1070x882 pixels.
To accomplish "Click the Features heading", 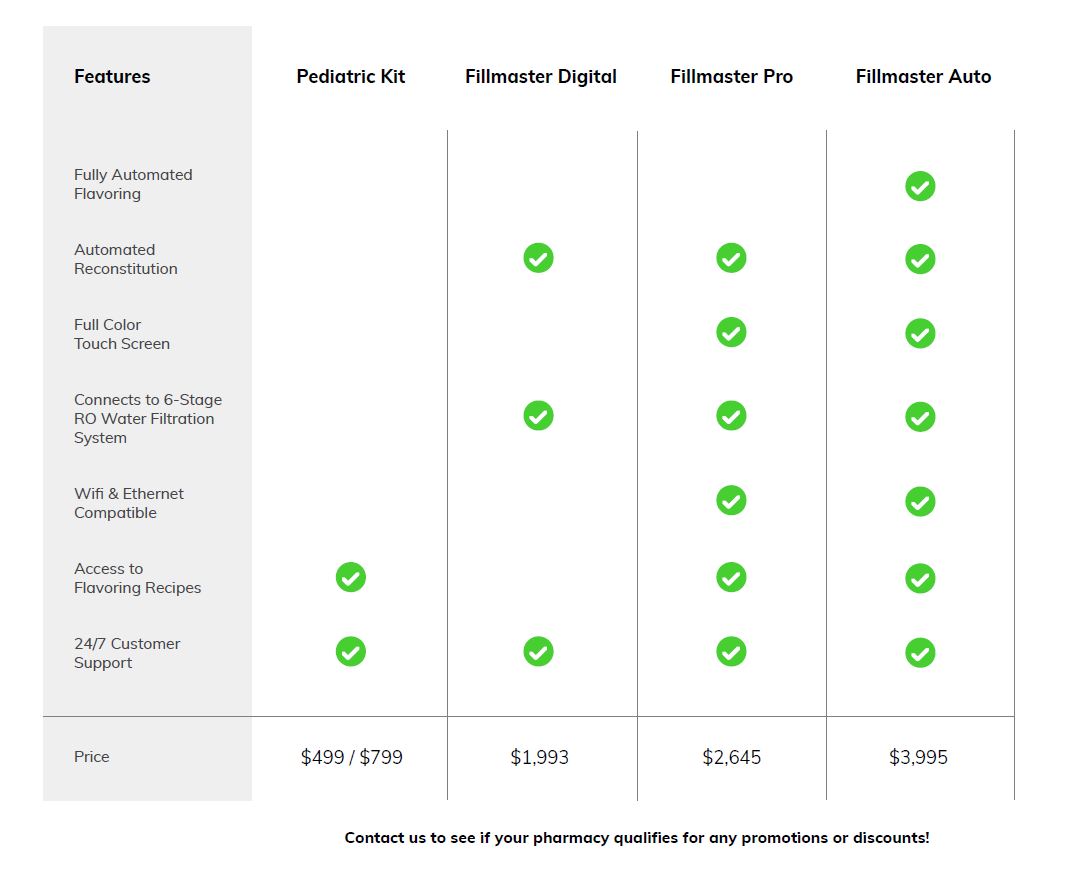I will 112,77.
